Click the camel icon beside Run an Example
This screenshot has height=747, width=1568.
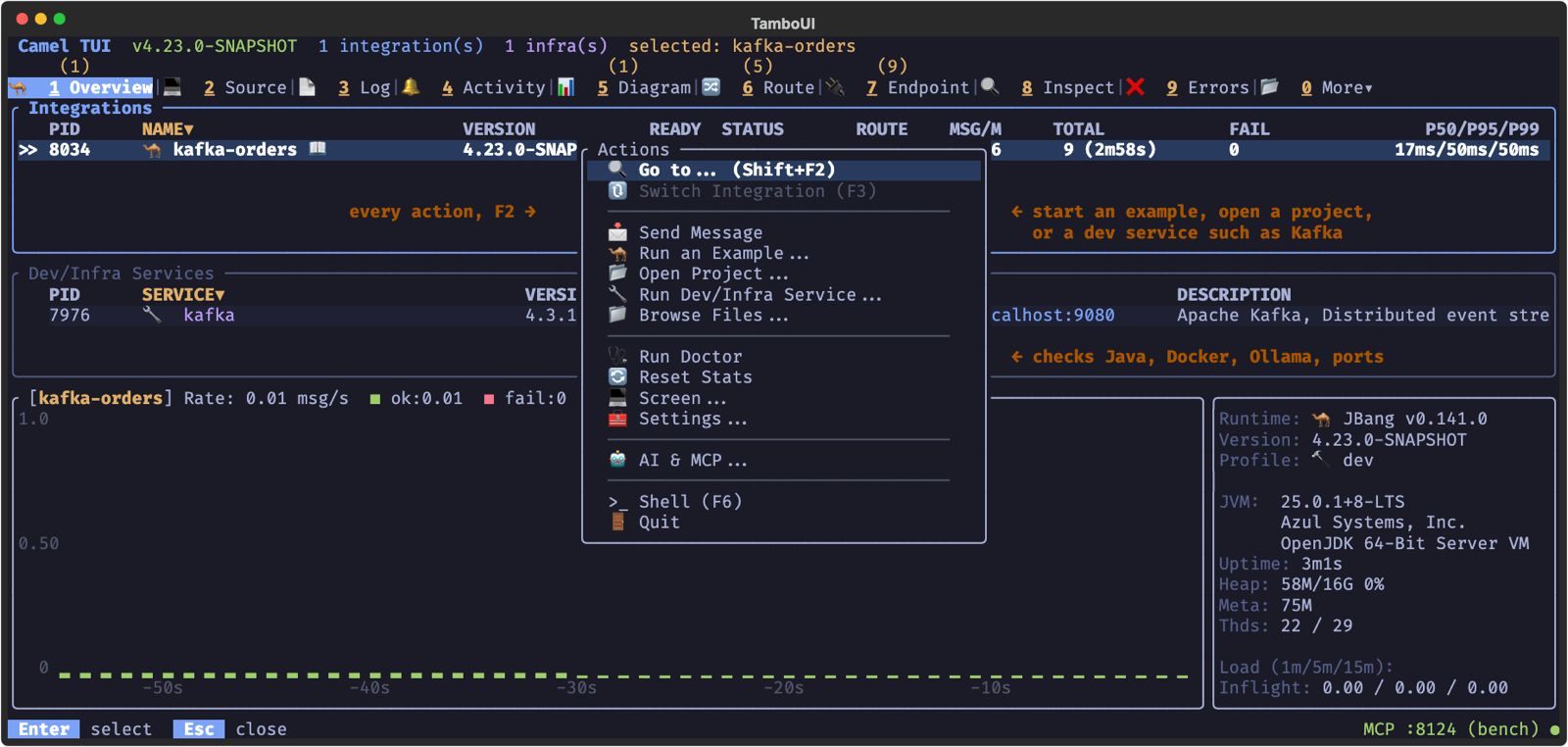point(617,253)
